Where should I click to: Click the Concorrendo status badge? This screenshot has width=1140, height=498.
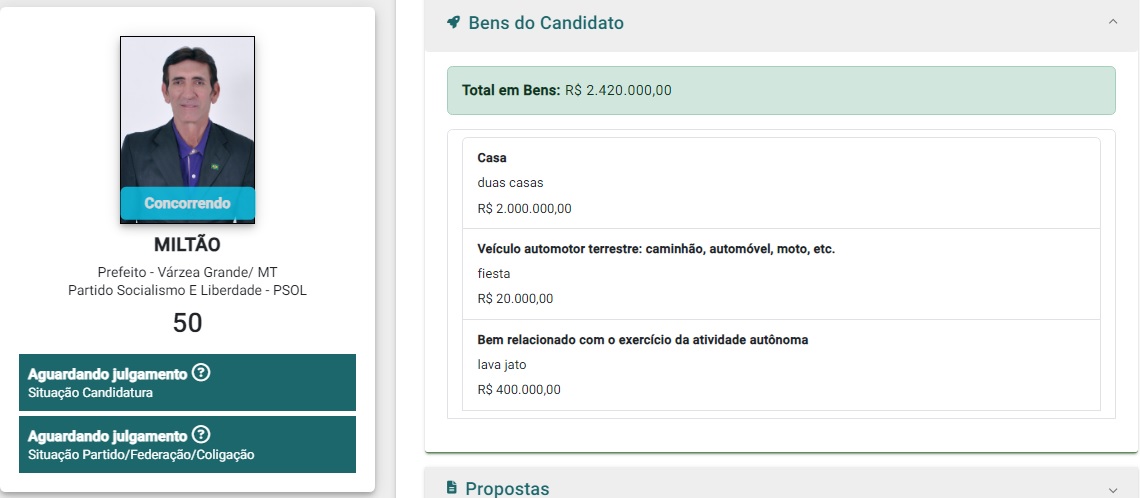click(x=187, y=203)
